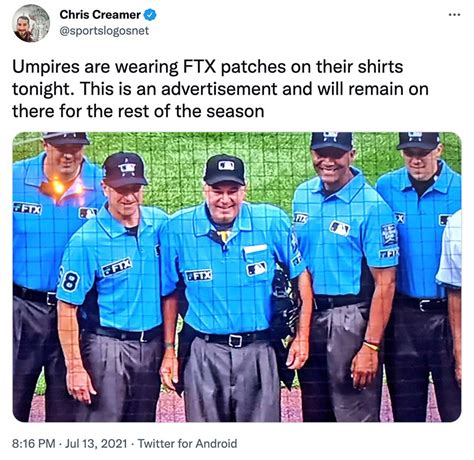This screenshot has width=474, height=460.
Task: Open the @sportslogosnet handle link
Action: click(104, 31)
